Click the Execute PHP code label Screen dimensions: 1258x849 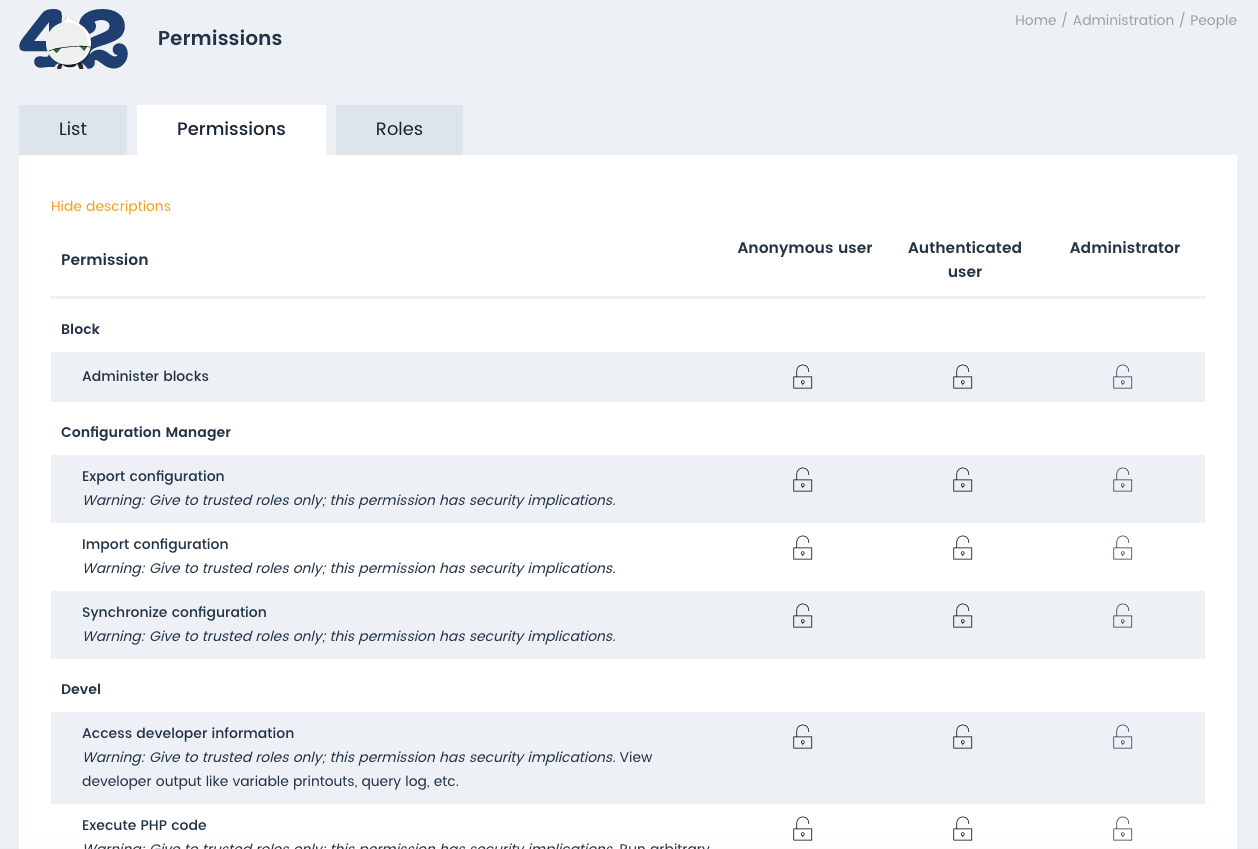[144, 825]
